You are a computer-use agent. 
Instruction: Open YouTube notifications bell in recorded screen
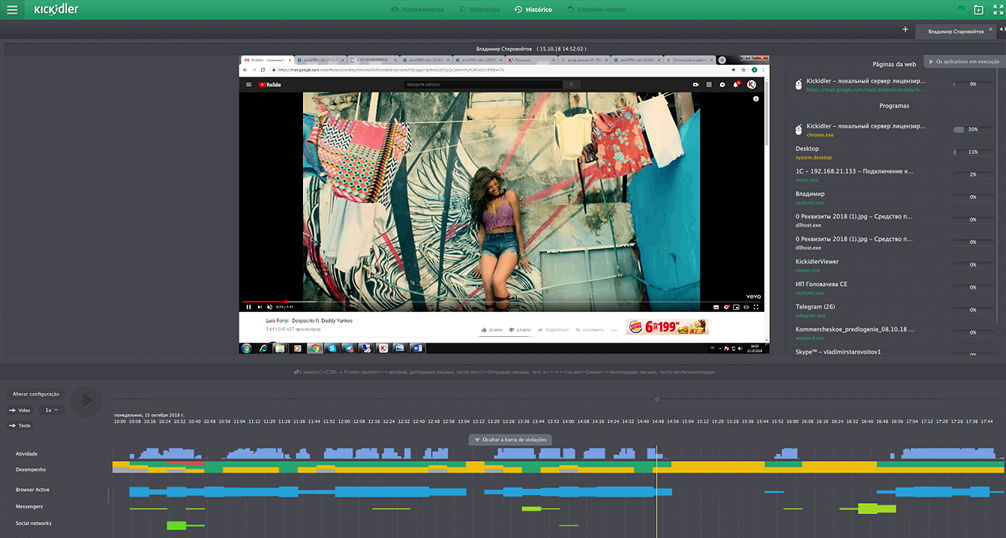pos(736,85)
